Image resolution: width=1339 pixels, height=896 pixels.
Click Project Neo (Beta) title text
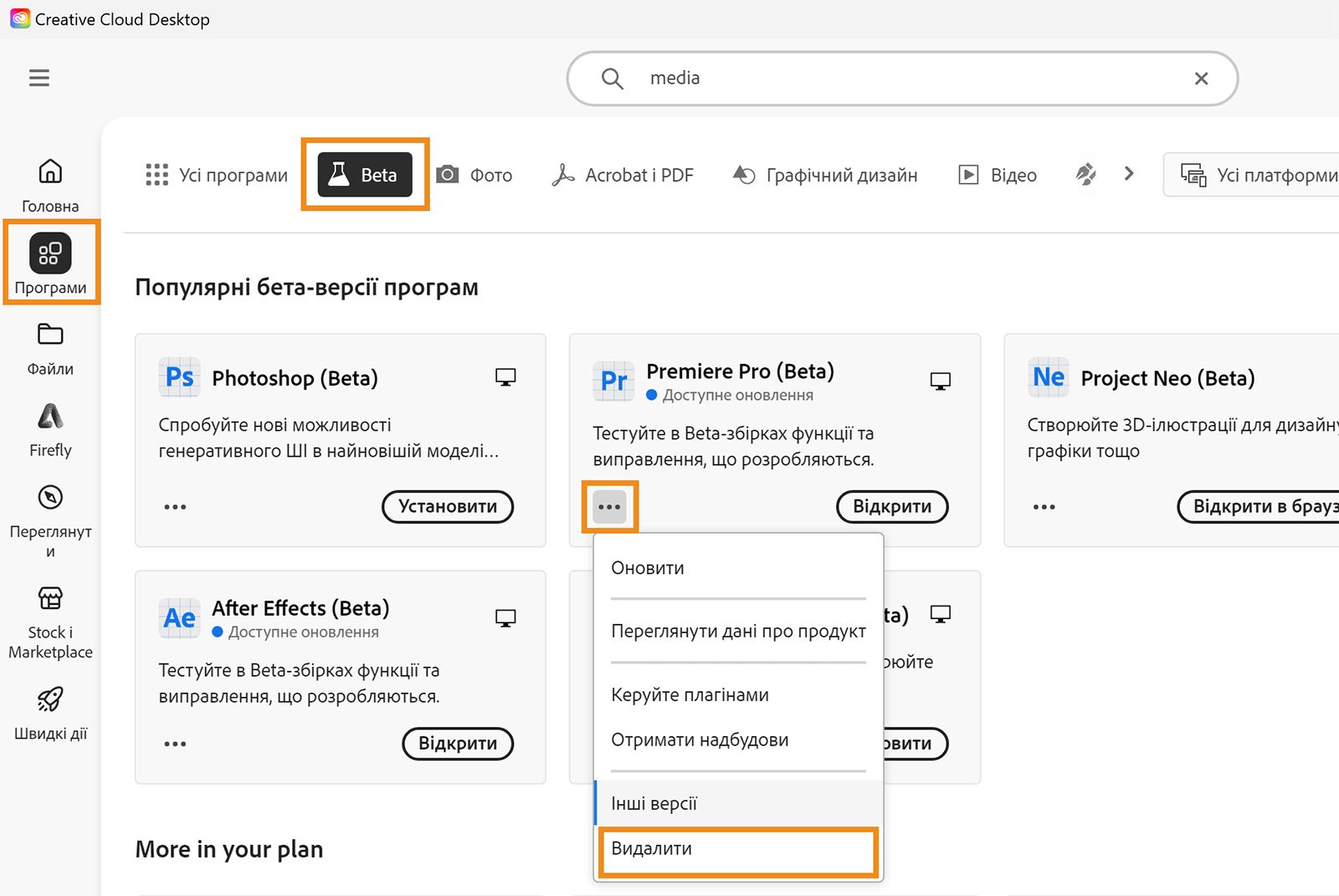[x=1167, y=378]
